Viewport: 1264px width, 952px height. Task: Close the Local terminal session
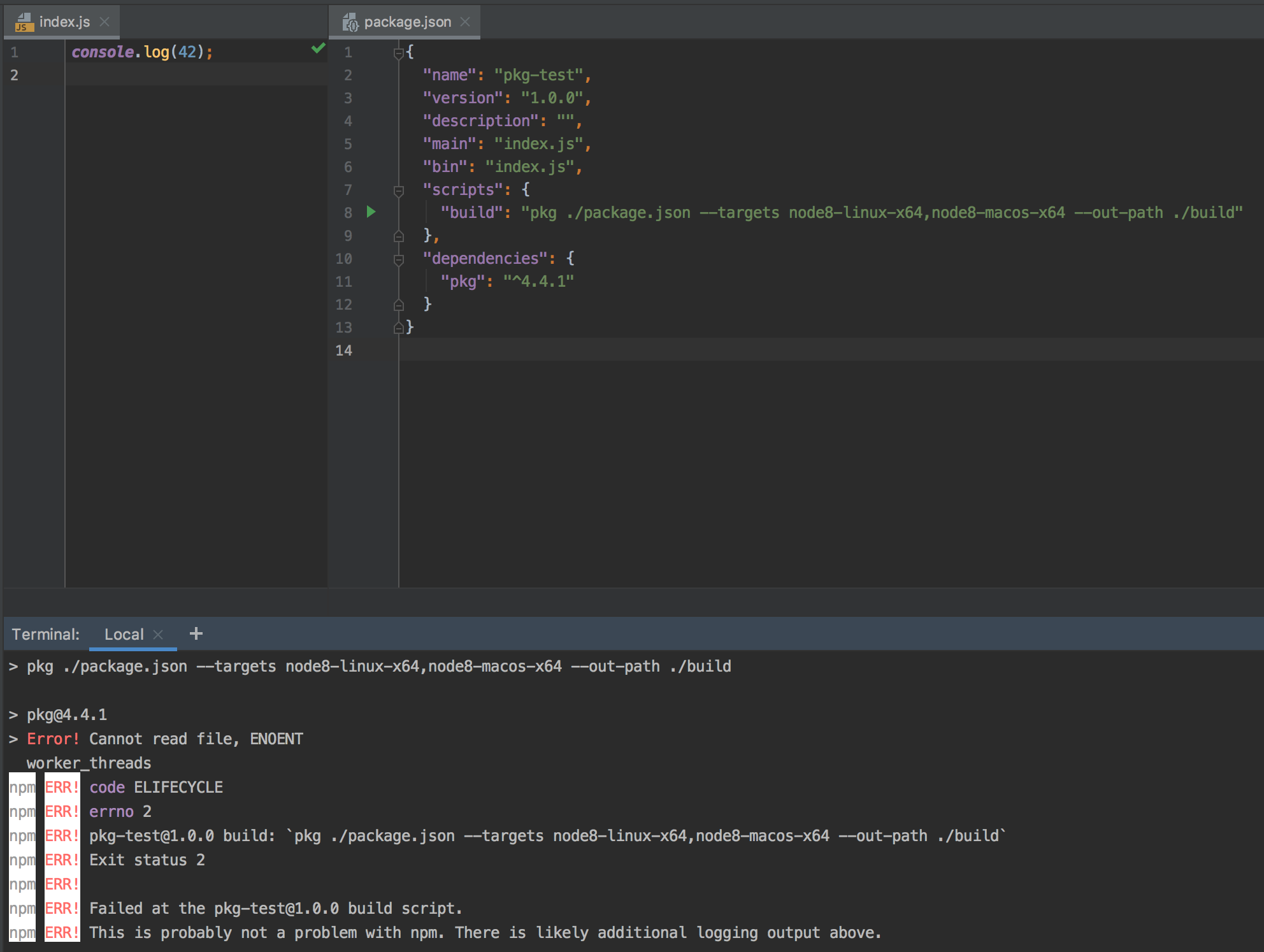tap(157, 633)
